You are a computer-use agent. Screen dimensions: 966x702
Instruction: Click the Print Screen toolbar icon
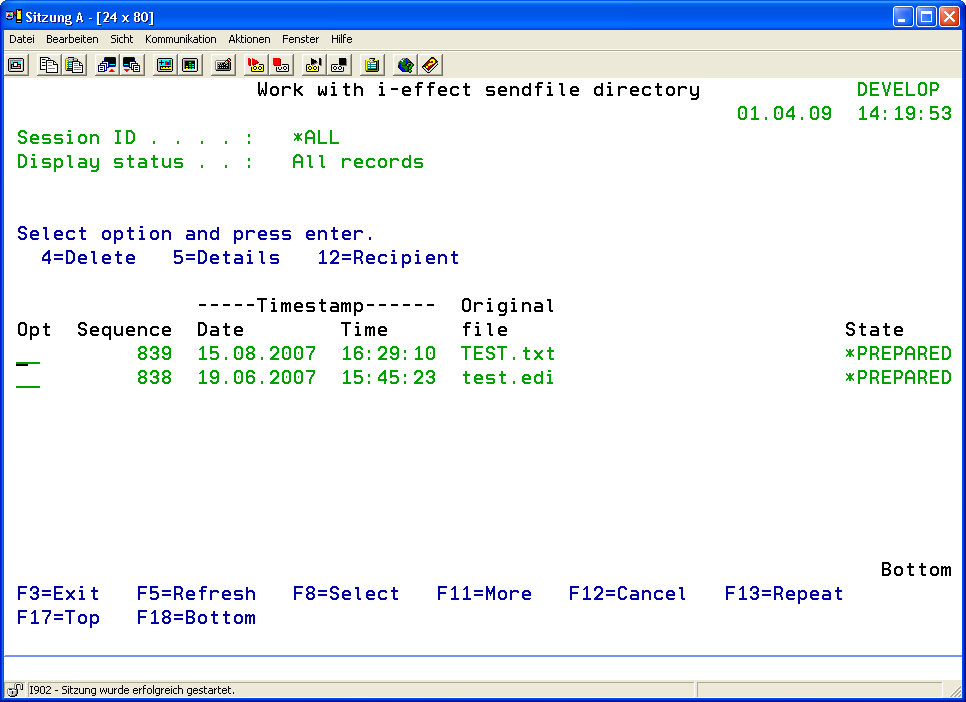click(x=17, y=65)
